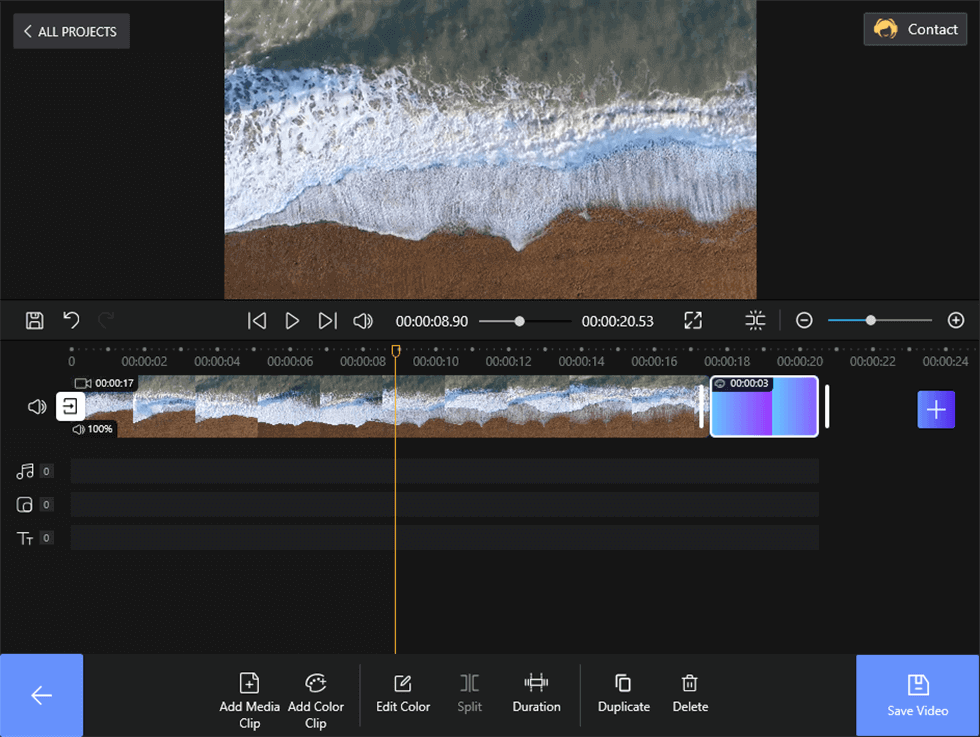The width and height of the screenshot is (980, 737).
Task: Open the Contact support button
Action: (x=915, y=29)
